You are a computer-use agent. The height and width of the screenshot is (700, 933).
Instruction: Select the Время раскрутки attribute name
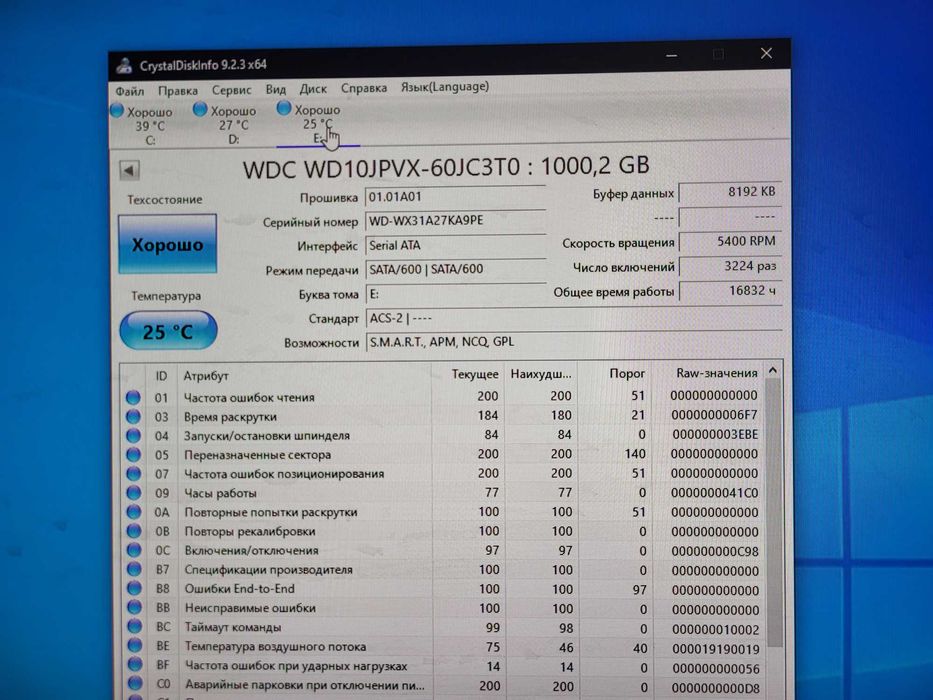click(230, 417)
